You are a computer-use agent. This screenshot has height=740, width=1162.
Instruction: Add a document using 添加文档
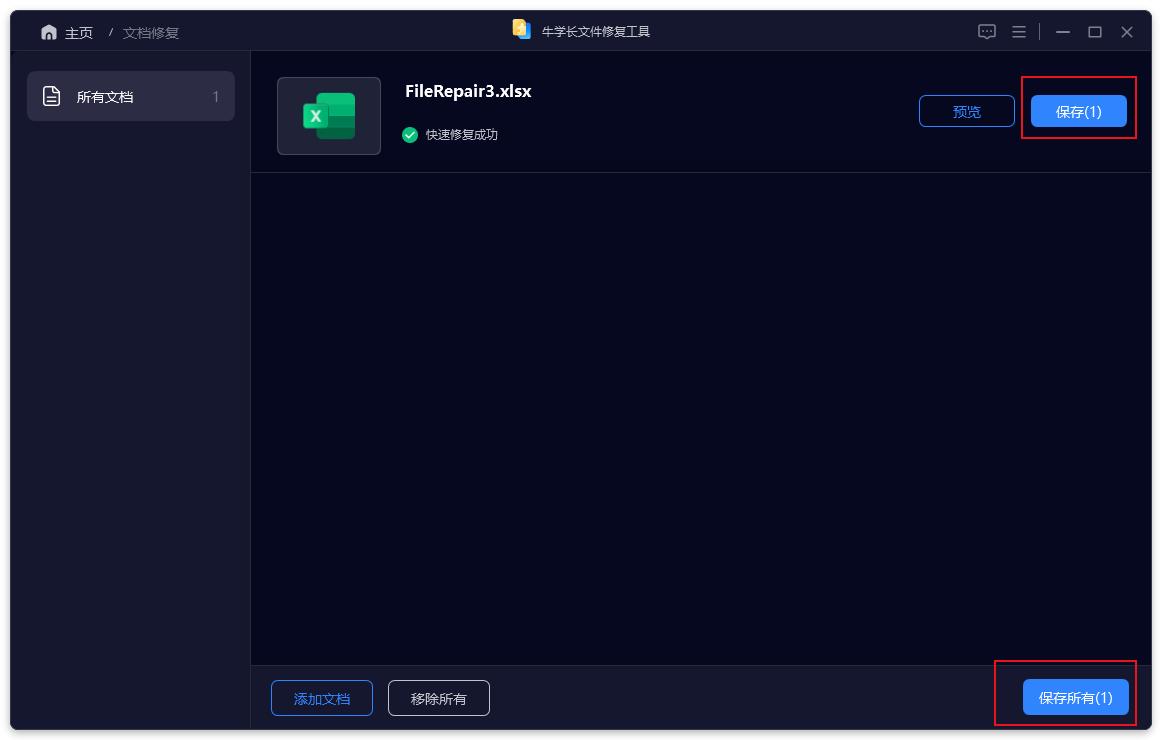[321, 697]
